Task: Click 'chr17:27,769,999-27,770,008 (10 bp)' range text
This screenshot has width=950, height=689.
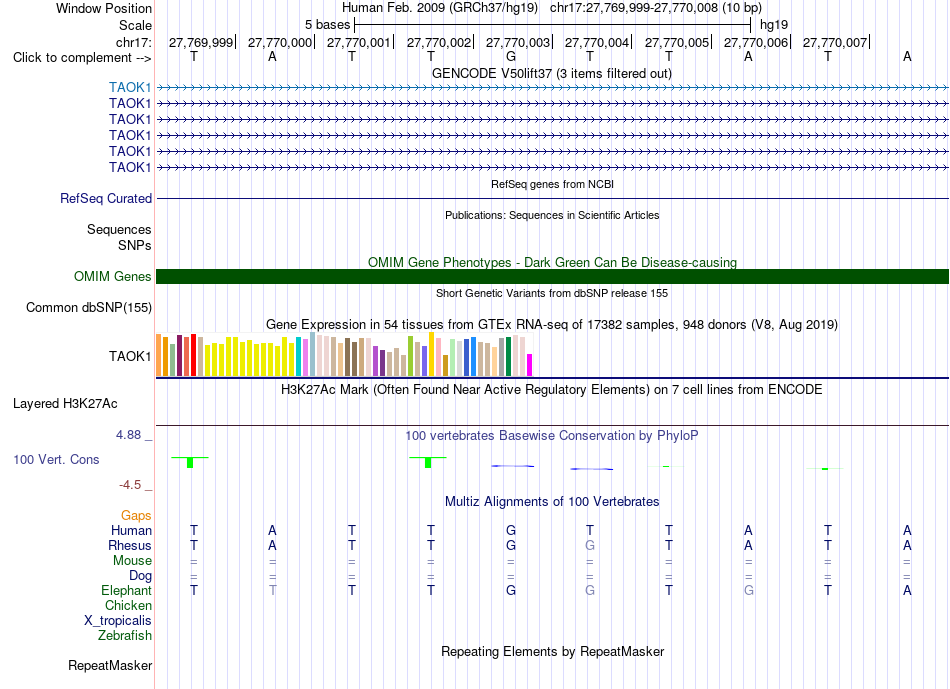Action: click(x=656, y=8)
